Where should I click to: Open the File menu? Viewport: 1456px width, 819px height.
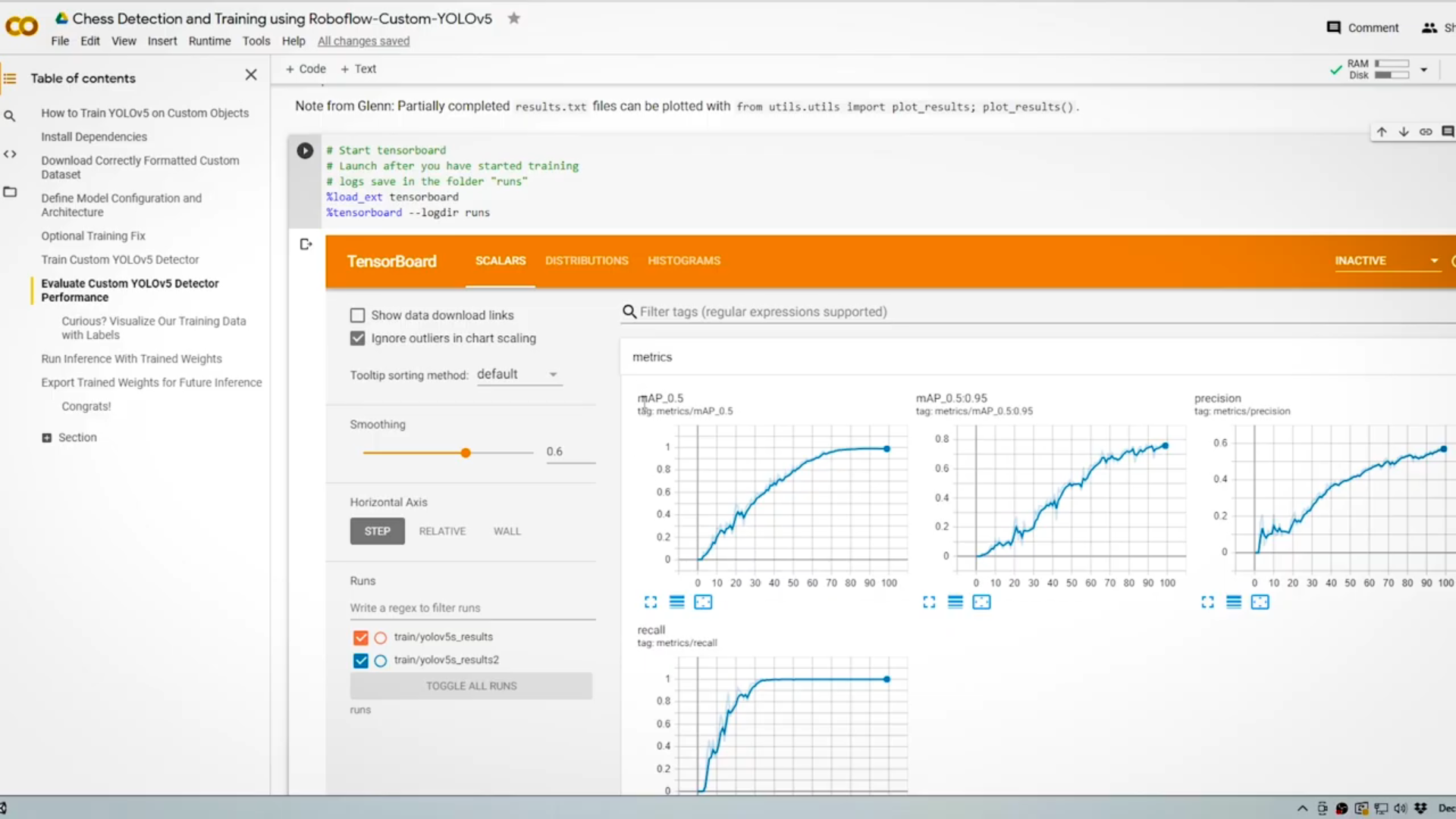(60, 41)
